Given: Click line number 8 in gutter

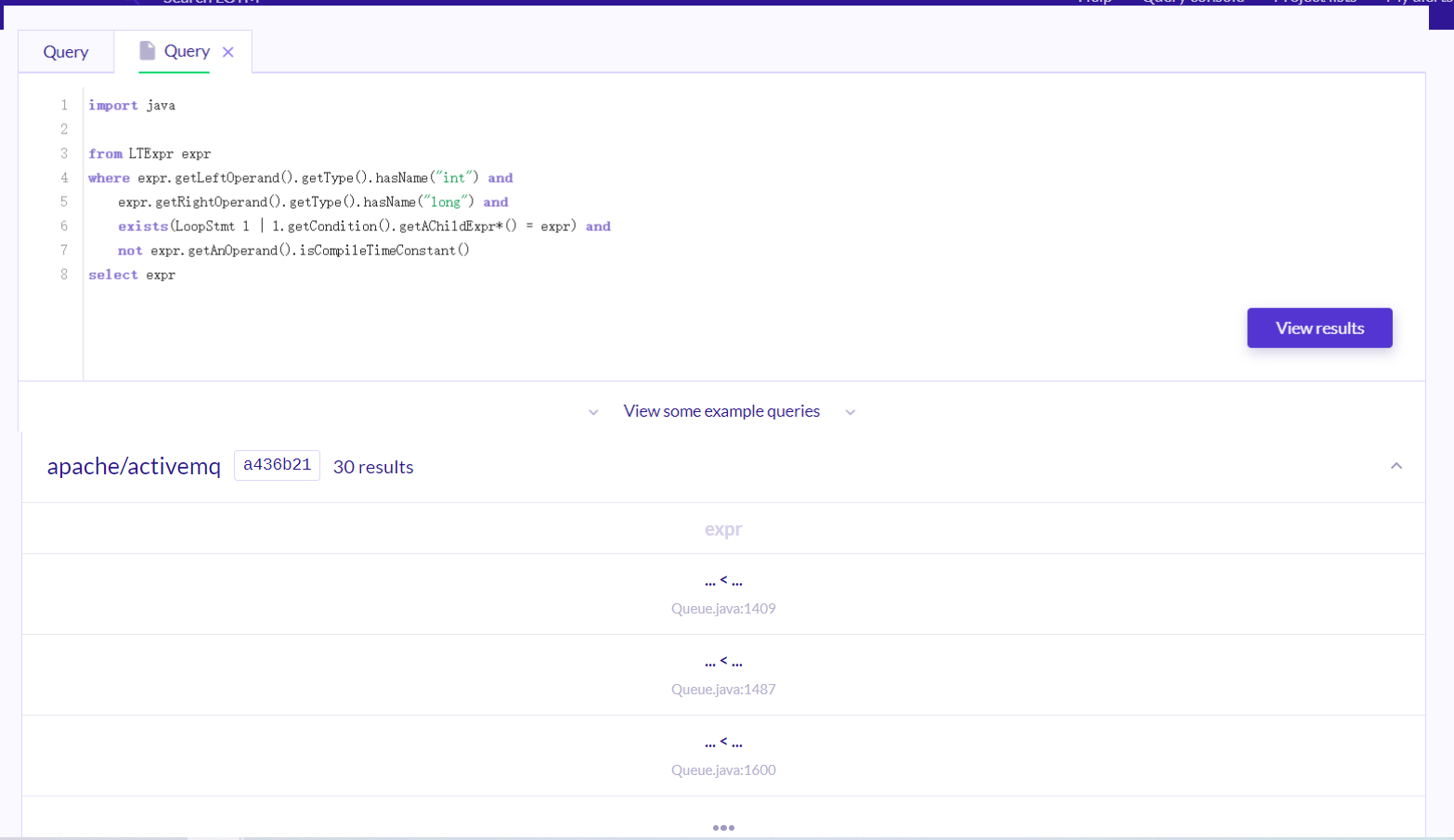Looking at the screenshot, I should [x=64, y=275].
